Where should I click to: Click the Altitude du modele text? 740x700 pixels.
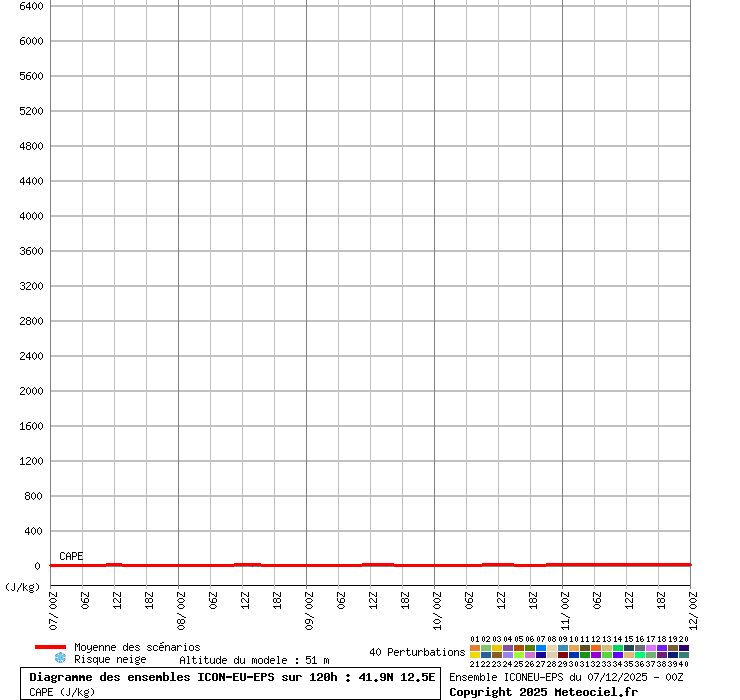(x=254, y=660)
